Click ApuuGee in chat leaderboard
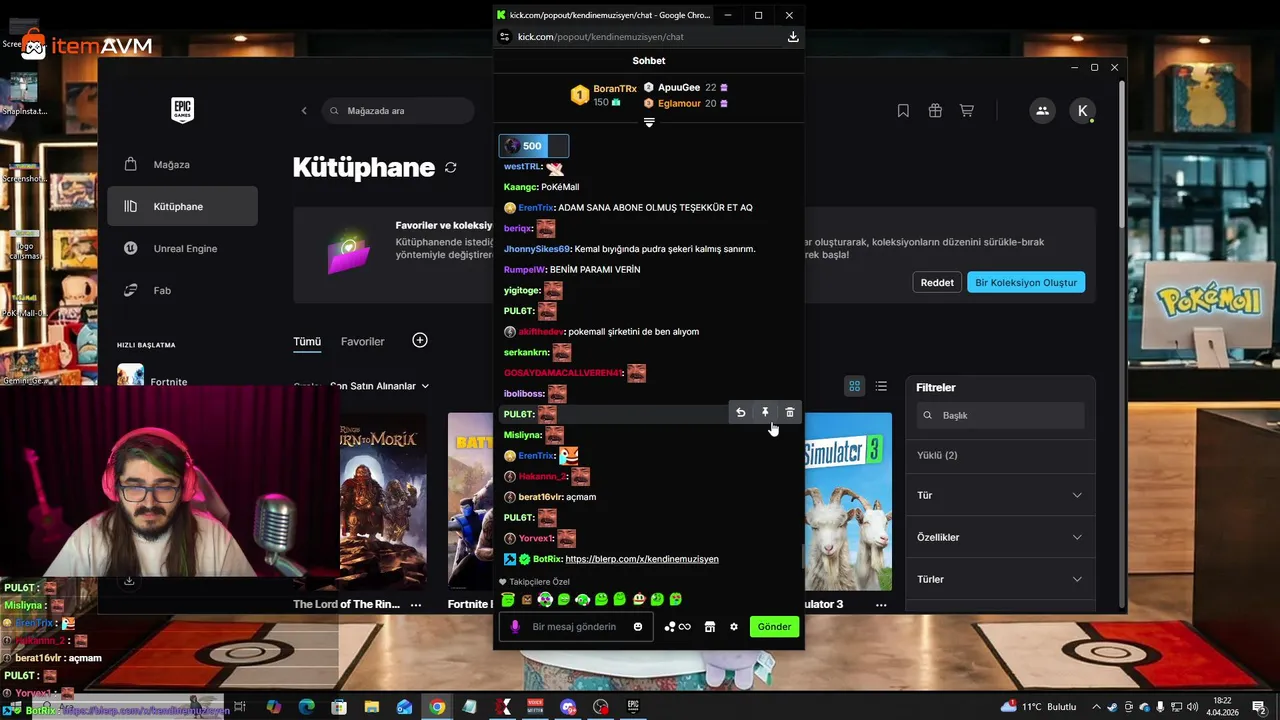1280x720 pixels. [679, 88]
